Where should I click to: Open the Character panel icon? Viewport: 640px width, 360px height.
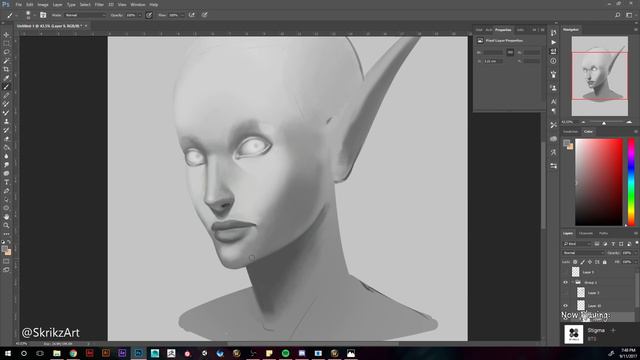pos(553,102)
